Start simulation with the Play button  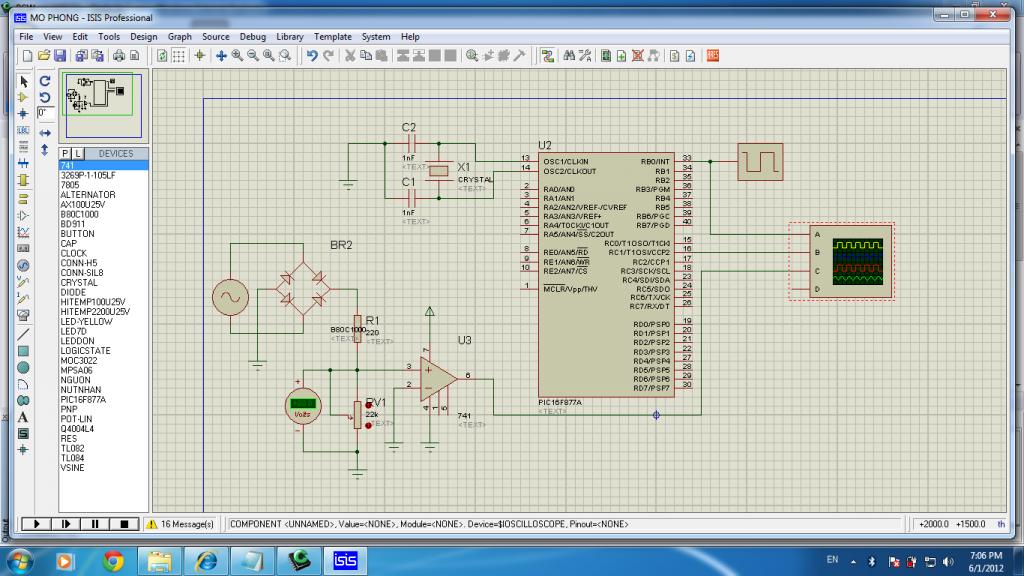tap(36, 523)
